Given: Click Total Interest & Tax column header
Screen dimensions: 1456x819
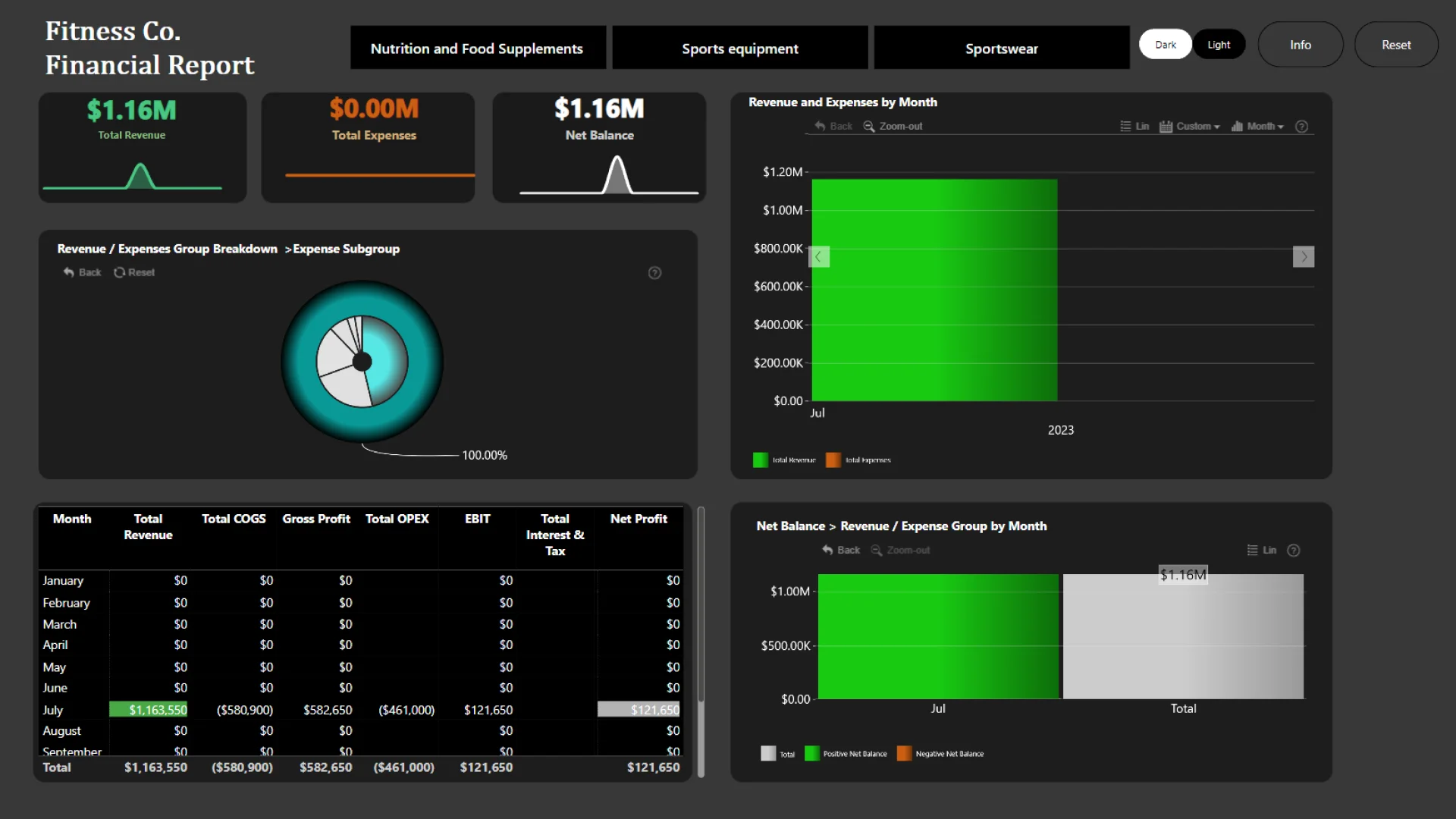Looking at the screenshot, I should coord(555,535).
